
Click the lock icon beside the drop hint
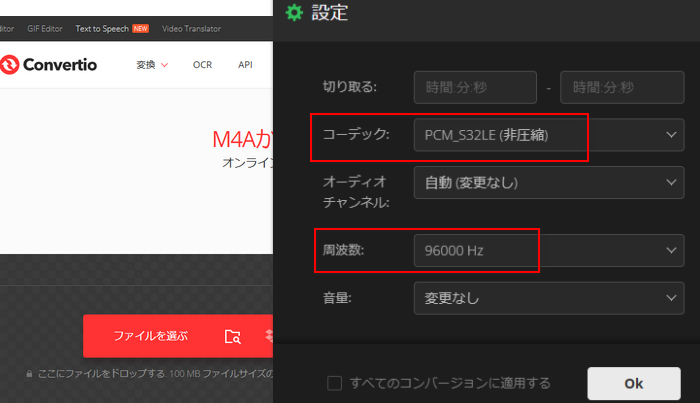click(29, 374)
